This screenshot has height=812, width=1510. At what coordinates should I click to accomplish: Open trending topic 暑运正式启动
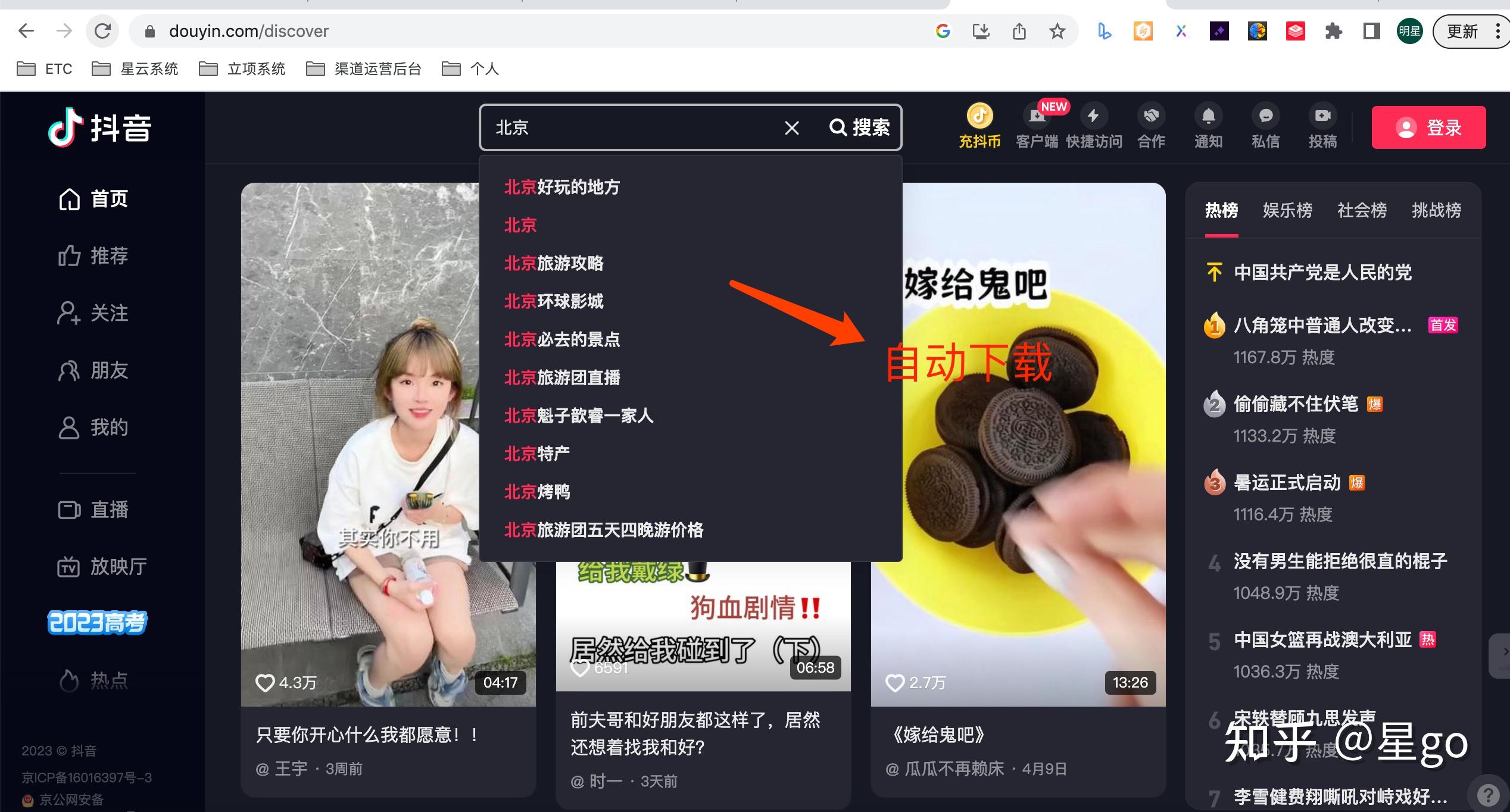click(x=1285, y=482)
